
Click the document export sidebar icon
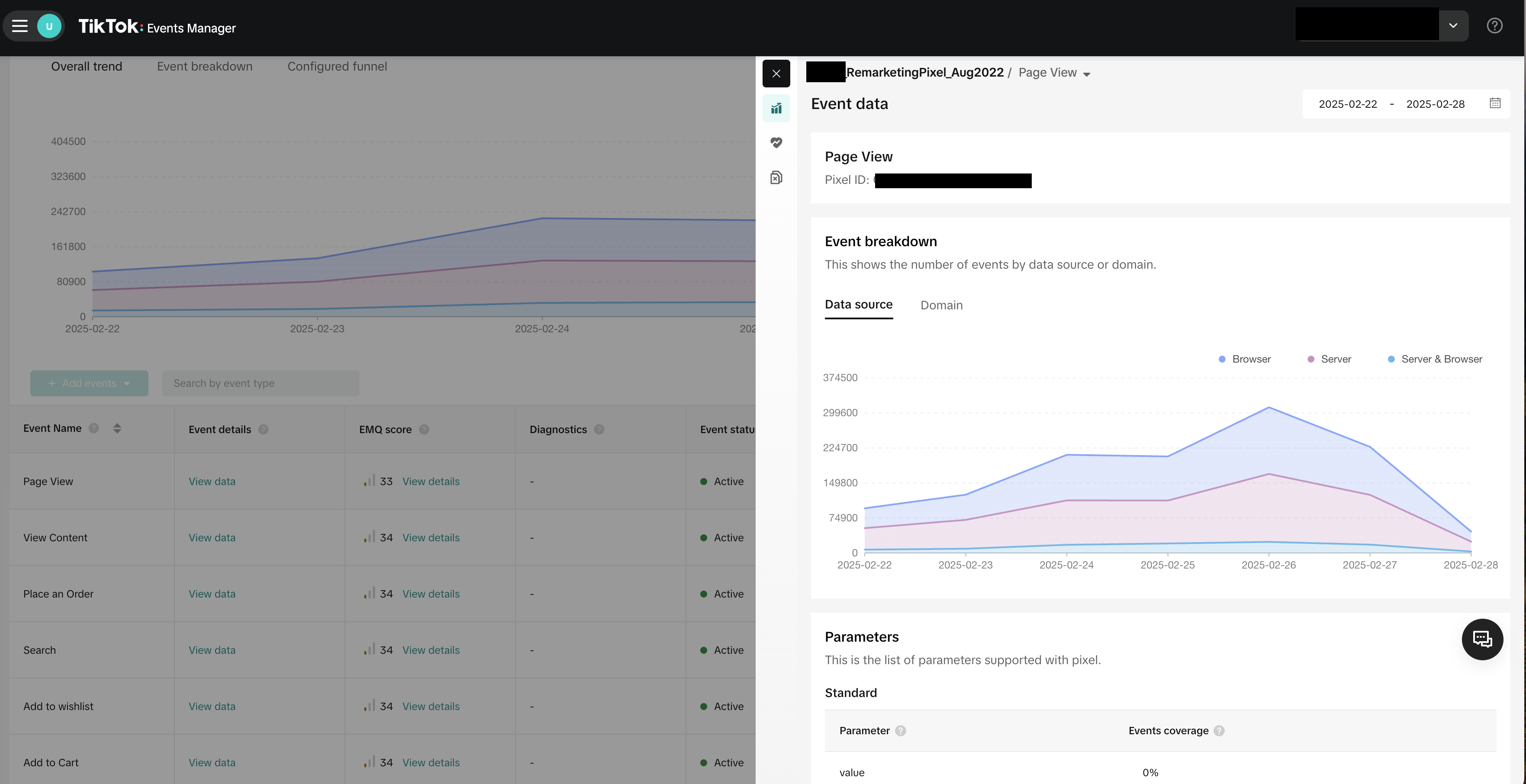coord(776,178)
